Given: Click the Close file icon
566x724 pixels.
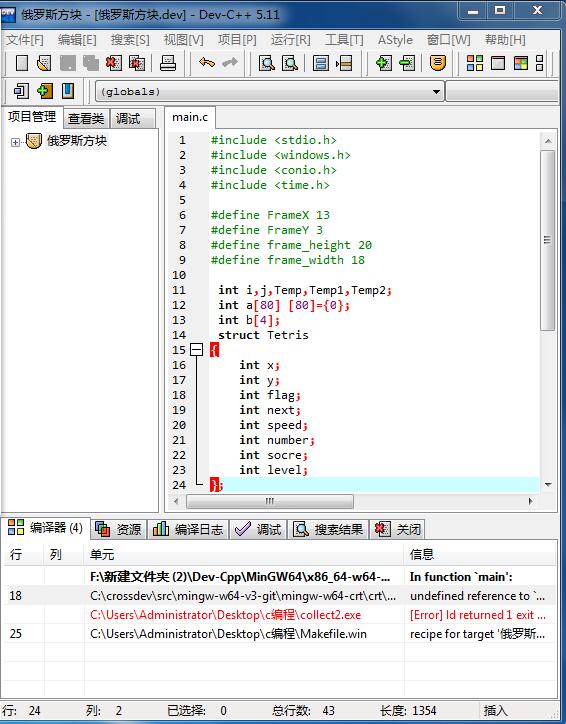Looking at the screenshot, I should [114, 63].
